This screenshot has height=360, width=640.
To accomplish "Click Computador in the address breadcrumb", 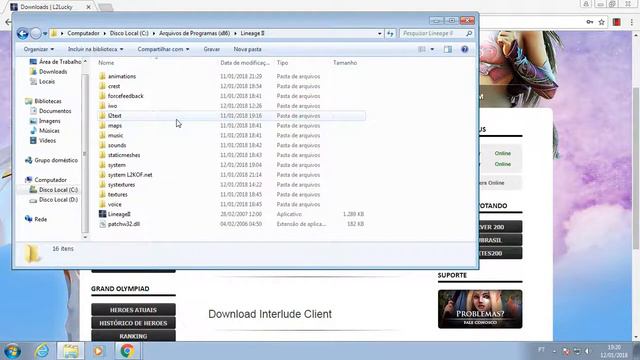I will coord(83,33).
